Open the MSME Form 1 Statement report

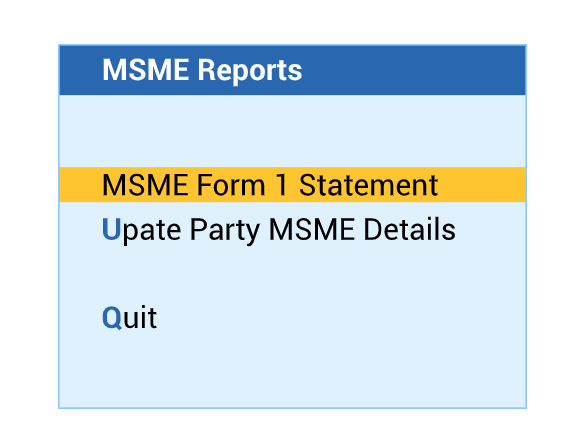292,185
